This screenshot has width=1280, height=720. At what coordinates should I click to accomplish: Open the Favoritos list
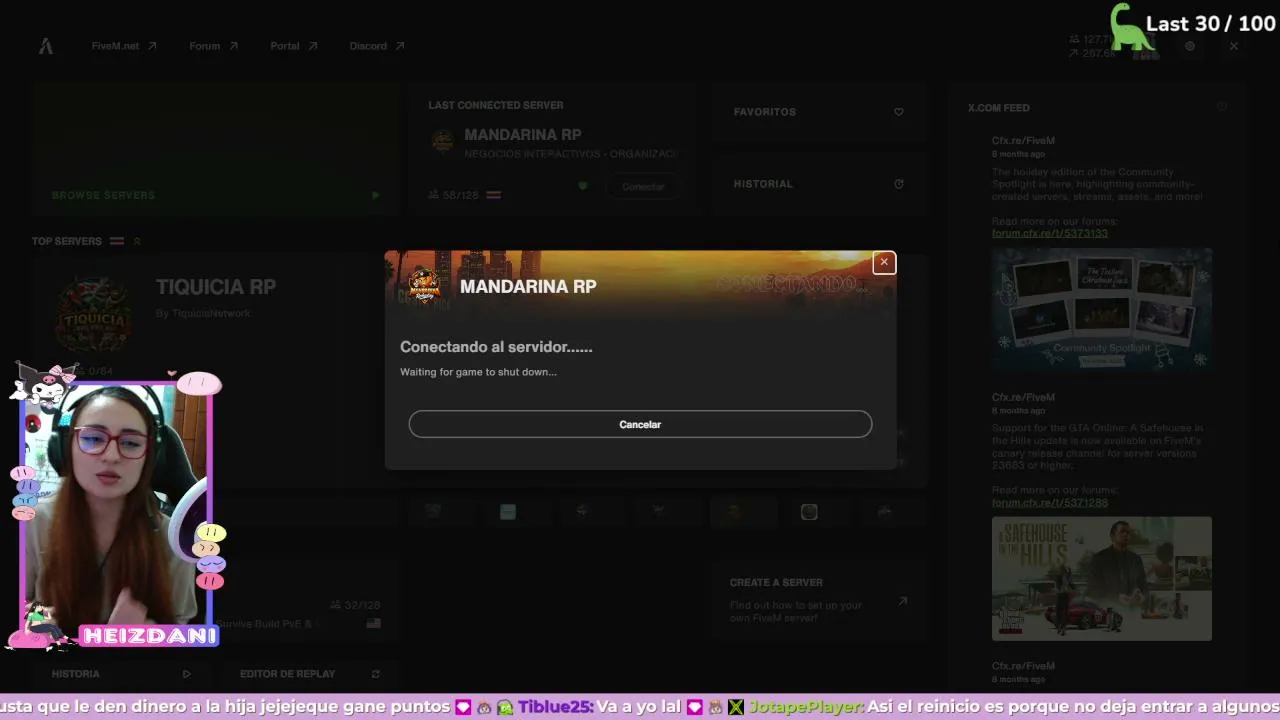point(818,112)
